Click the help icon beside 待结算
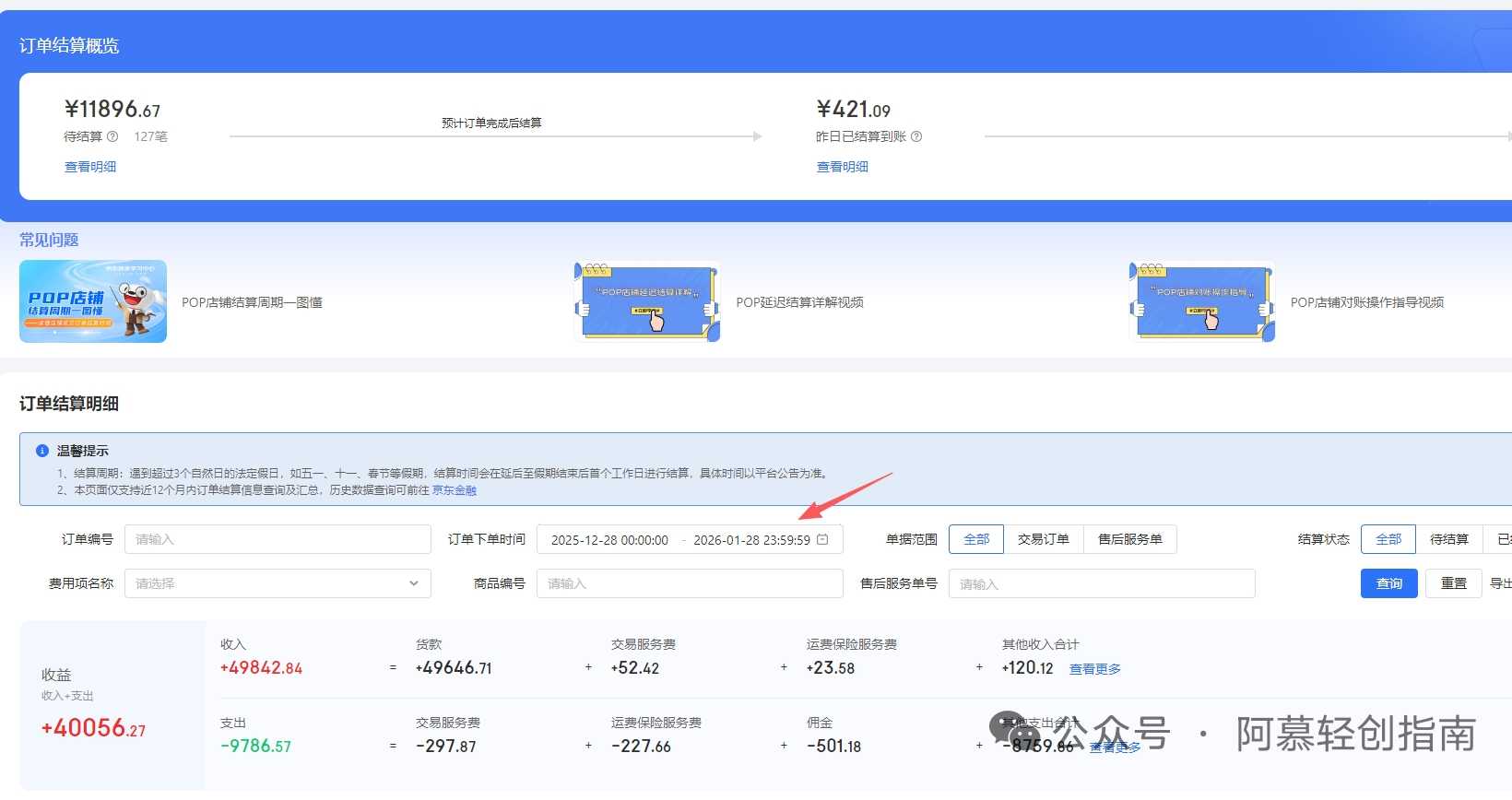Screen dimensions: 1512x800 coord(112,136)
